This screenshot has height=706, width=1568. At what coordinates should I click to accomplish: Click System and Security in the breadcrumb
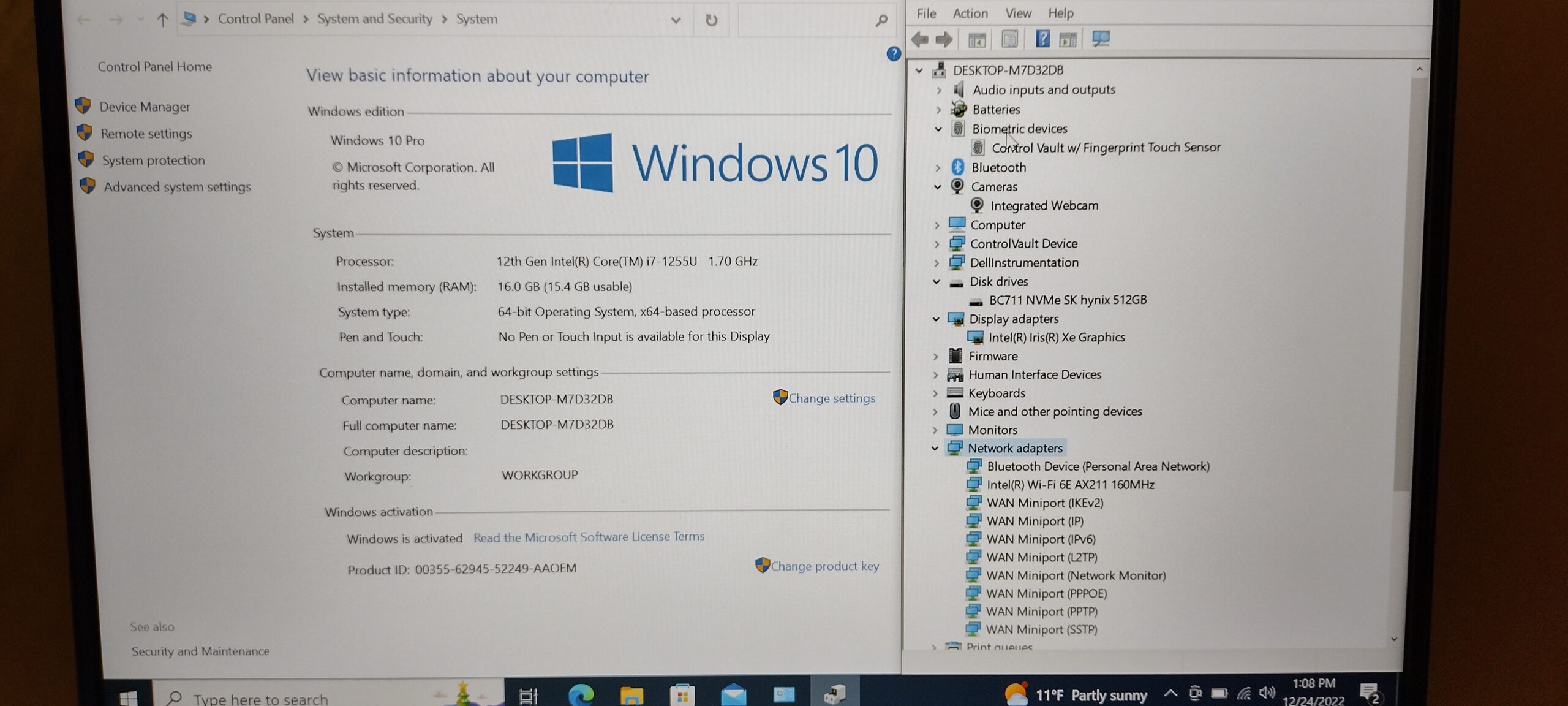375,19
